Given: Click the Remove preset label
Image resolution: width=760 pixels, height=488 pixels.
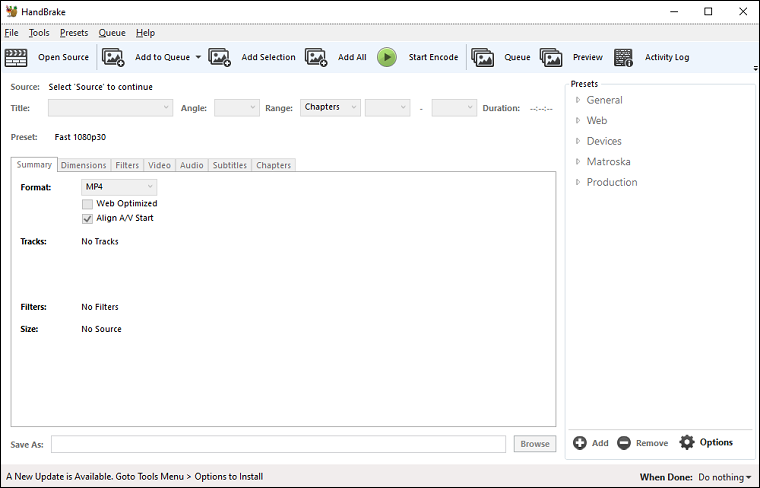Looking at the screenshot, I should [x=652, y=443].
